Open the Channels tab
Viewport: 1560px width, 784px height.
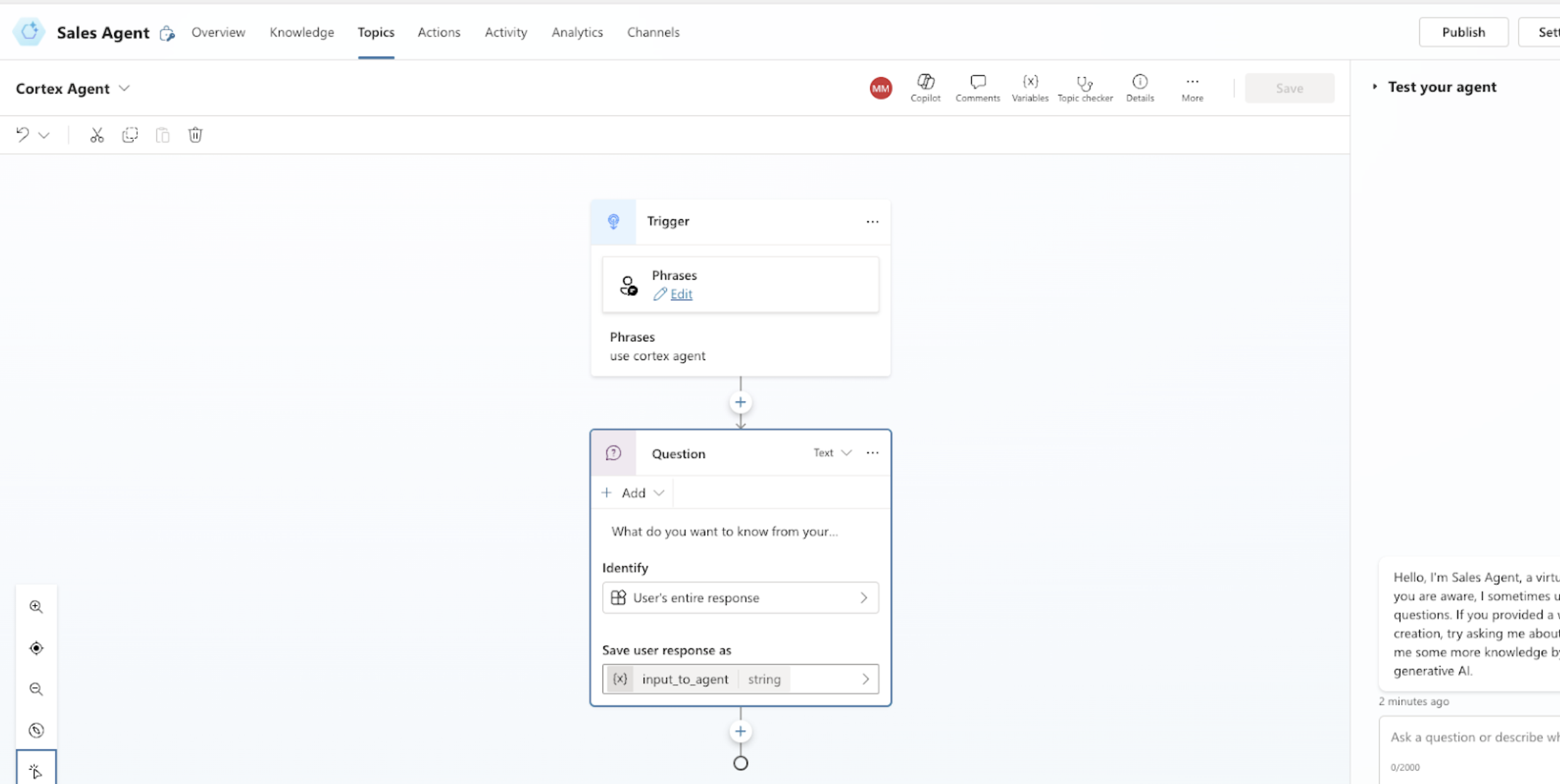653,32
